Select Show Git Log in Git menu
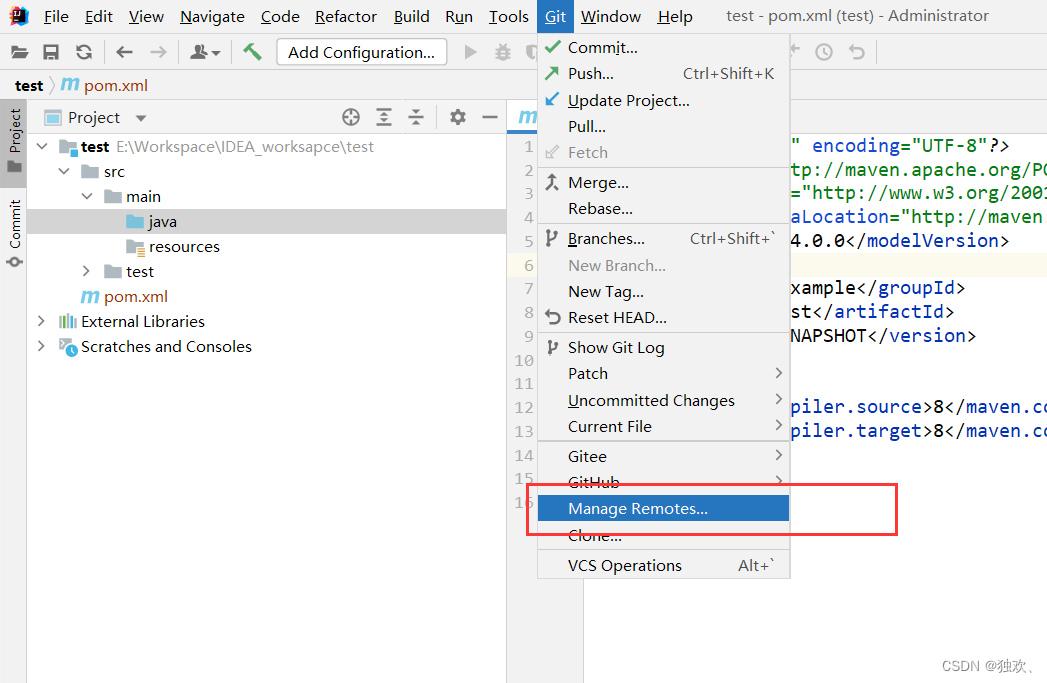This screenshot has width=1047, height=683. pyautogui.click(x=663, y=347)
